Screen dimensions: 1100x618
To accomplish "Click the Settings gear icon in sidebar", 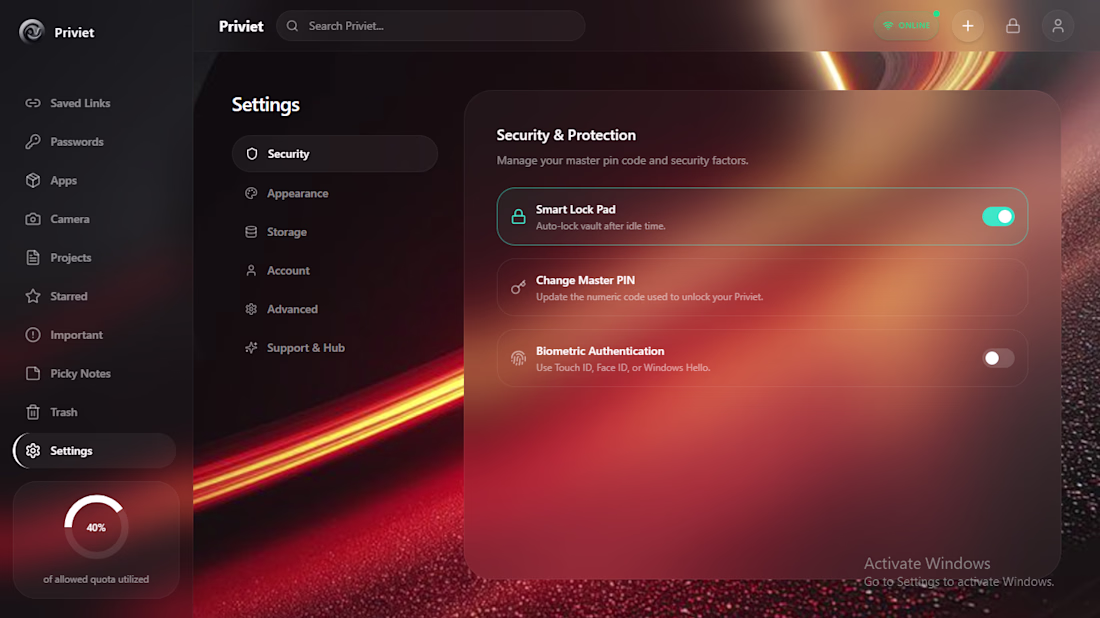I will (33, 450).
